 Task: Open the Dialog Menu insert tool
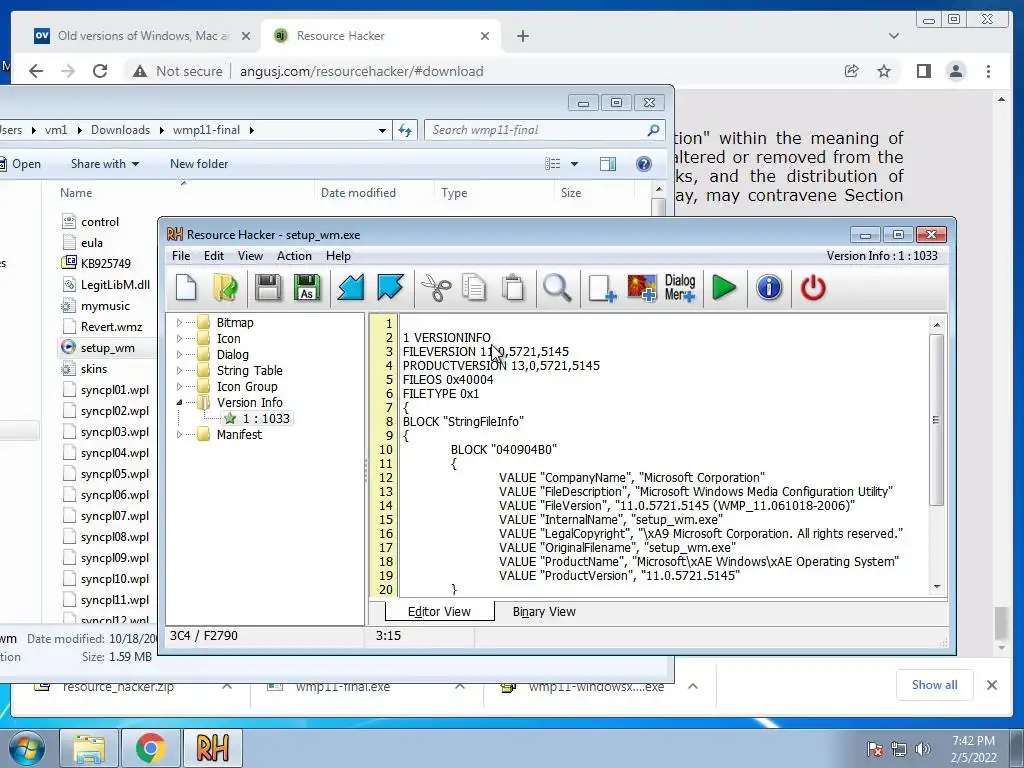tap(680, 288)
